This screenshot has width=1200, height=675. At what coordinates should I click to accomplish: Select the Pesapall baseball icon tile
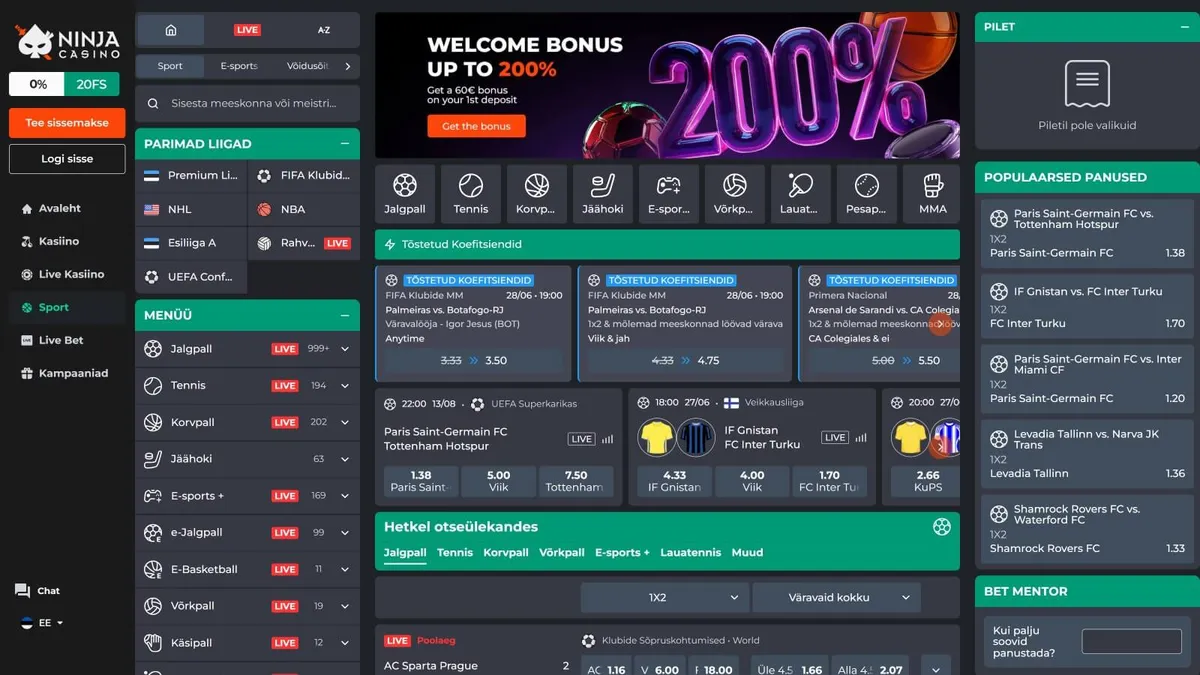tap(867, 193)
